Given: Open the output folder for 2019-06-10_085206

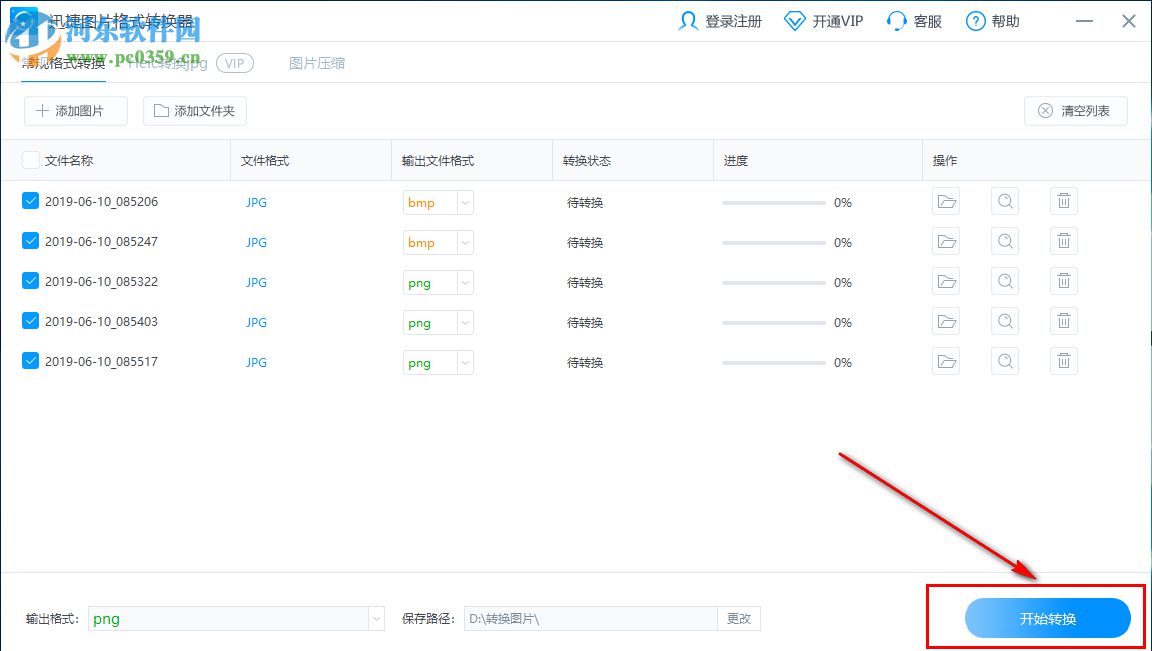Looking at the screenshot, I should click(945, 201).
